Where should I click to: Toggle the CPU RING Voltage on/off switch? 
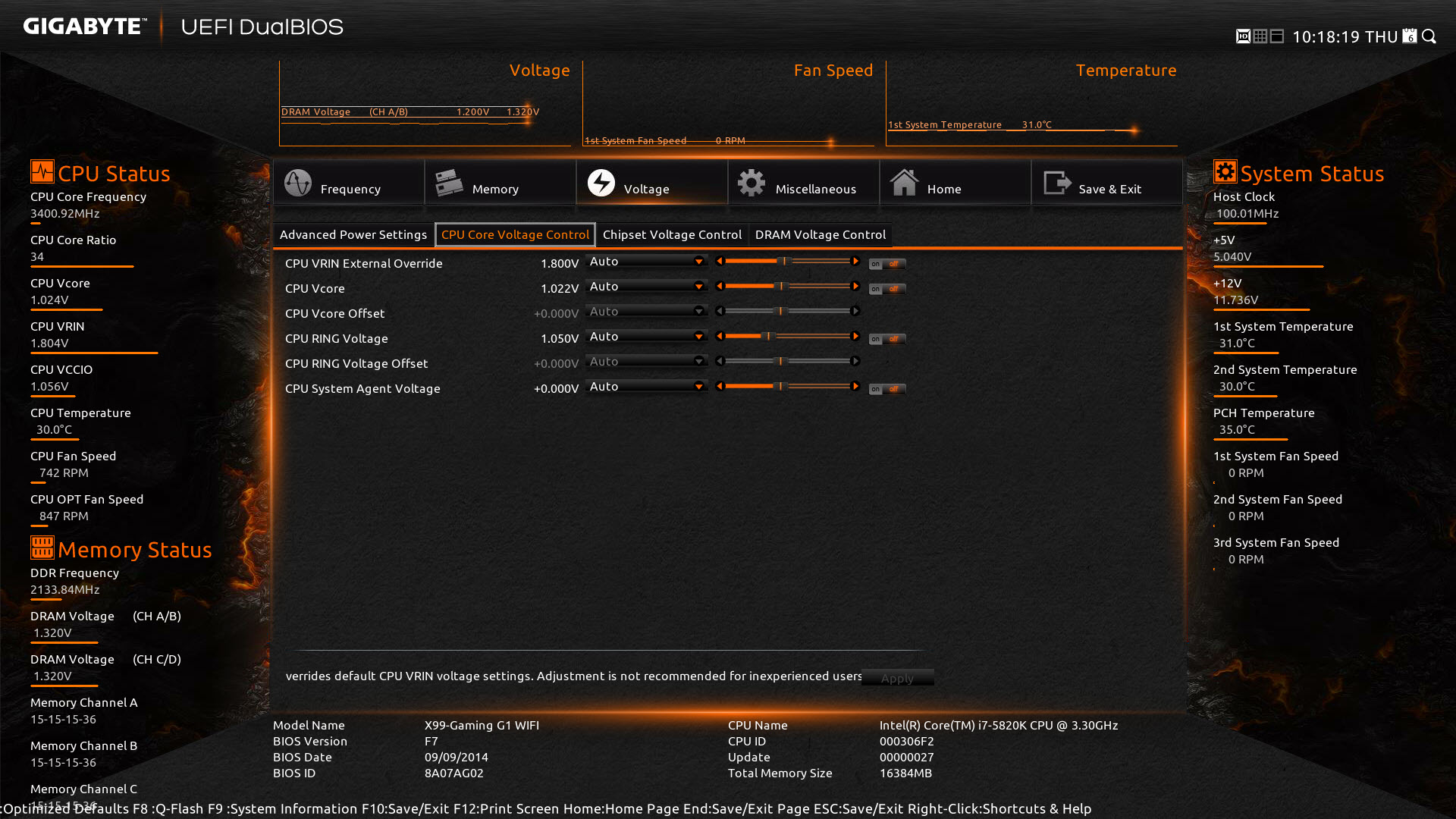pyautogui.click(x=887, y=340)
